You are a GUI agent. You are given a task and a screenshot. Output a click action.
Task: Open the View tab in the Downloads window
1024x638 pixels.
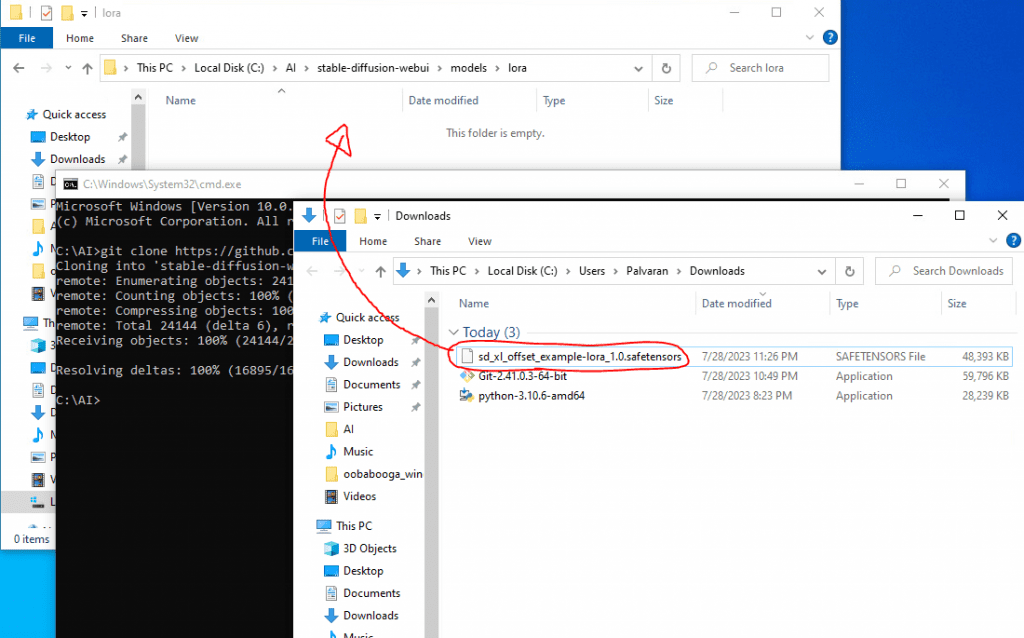[x=479, y=241]
